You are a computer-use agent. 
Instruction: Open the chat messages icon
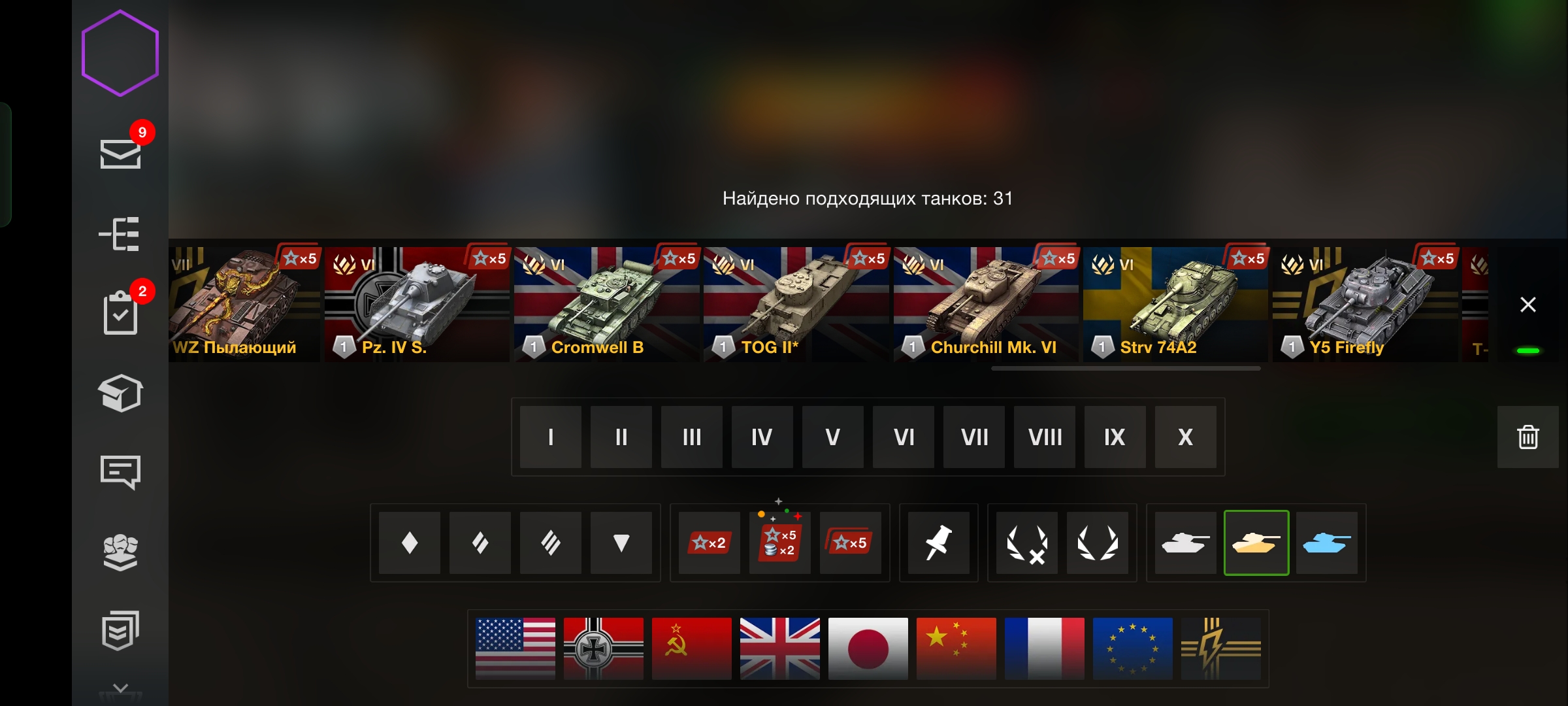click(x=120, y=472)
